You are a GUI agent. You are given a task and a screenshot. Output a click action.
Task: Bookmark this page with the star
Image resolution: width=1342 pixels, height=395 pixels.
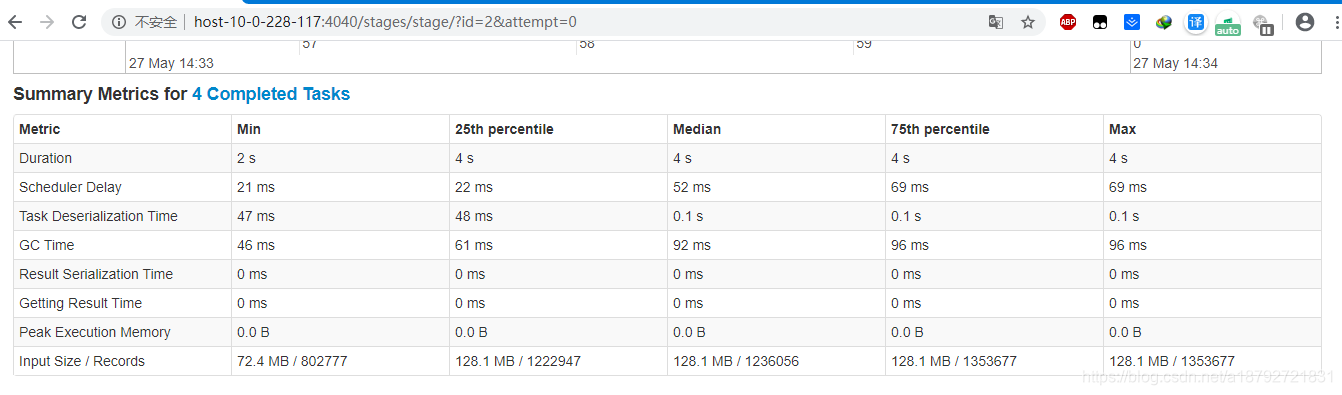tap(1028, 22)
